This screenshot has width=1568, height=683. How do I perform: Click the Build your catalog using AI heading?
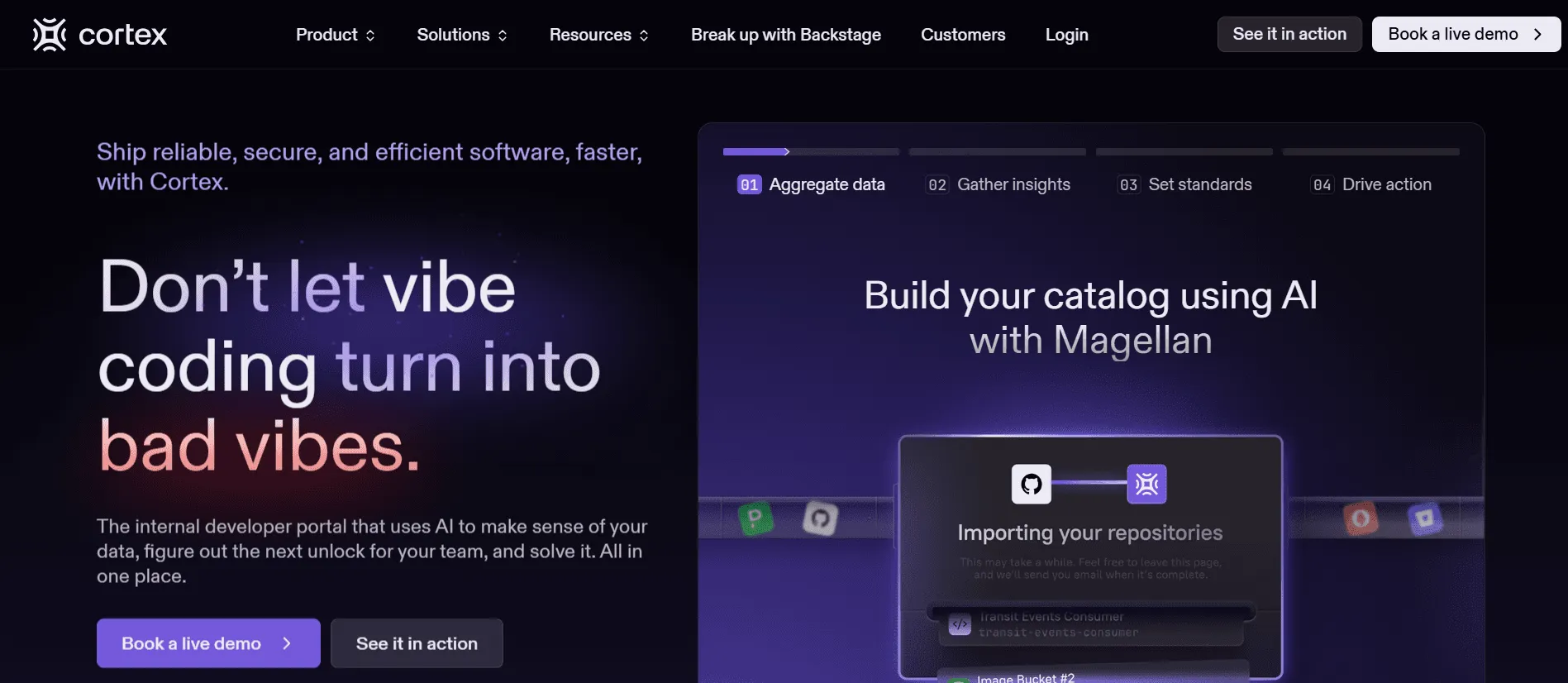pos(1091,318)
